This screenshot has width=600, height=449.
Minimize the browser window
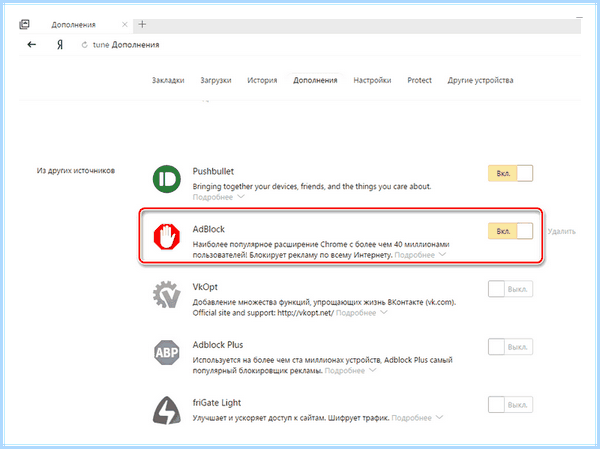[579, 18]
